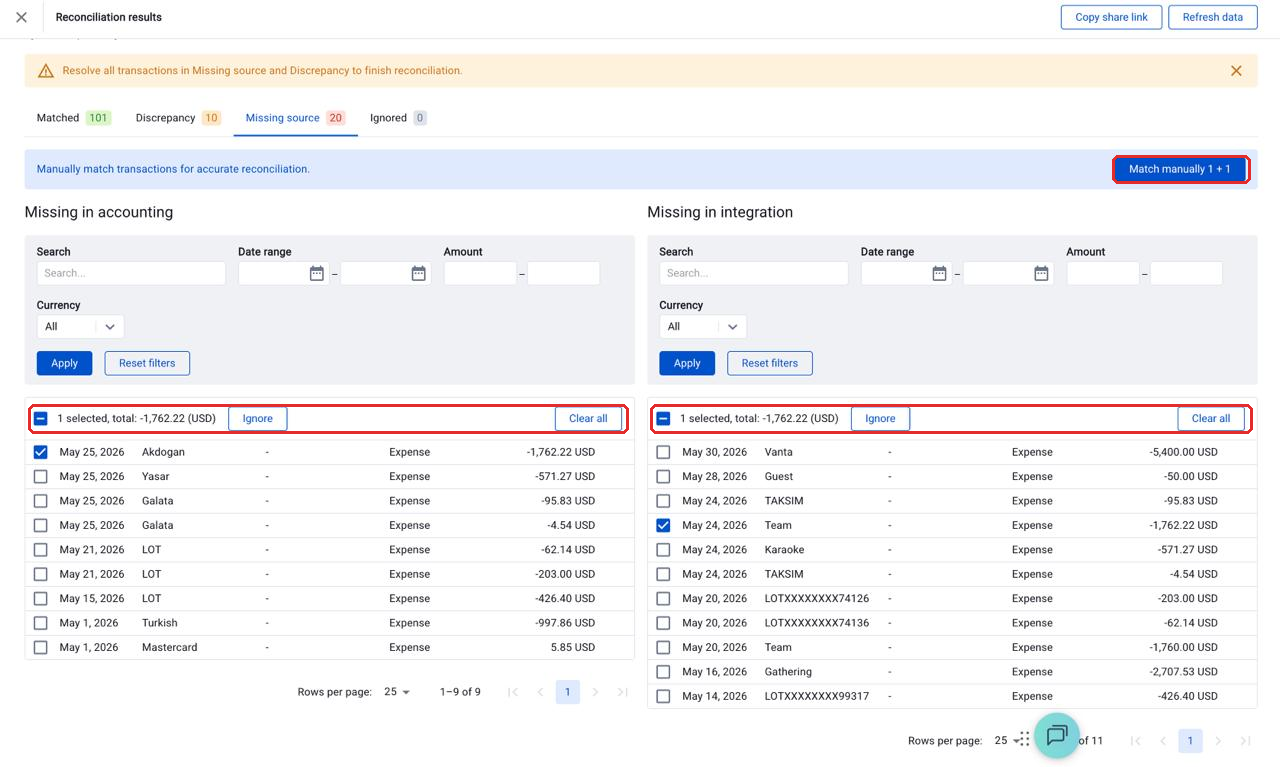This screenshot has height=767, width=1280.
Task: Clear all integration selections
Action: (1211, 419)
